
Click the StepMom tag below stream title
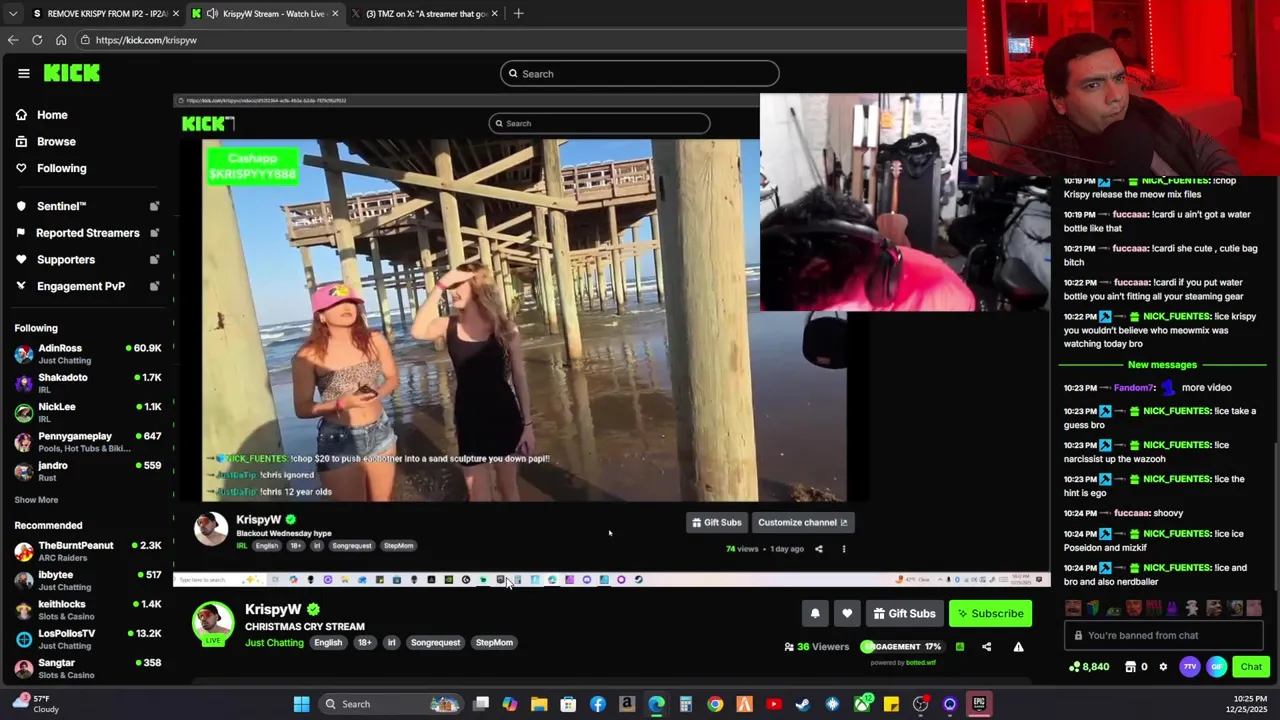point(494,643)
